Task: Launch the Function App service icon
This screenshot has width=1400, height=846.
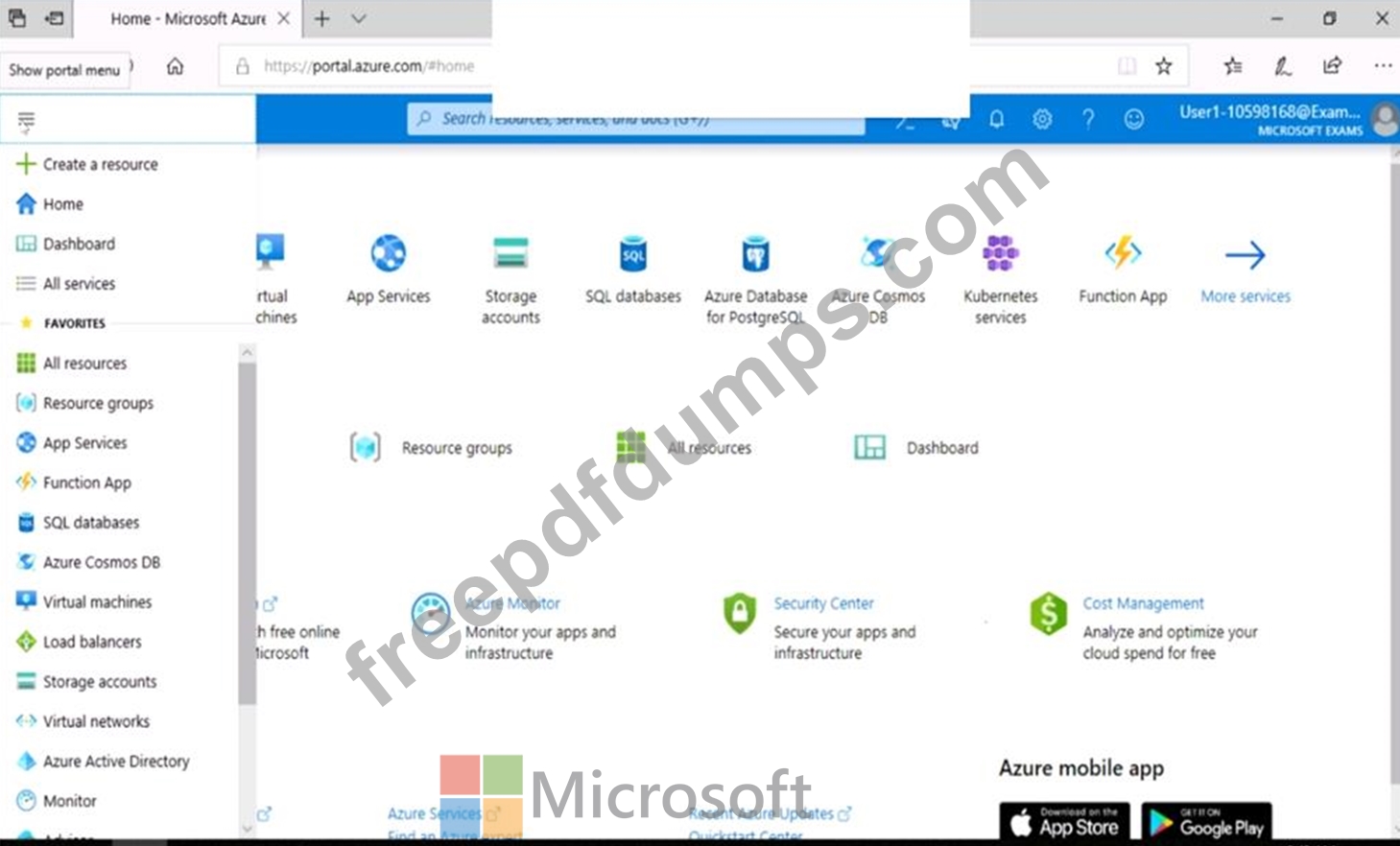Action: point(1123,253)
